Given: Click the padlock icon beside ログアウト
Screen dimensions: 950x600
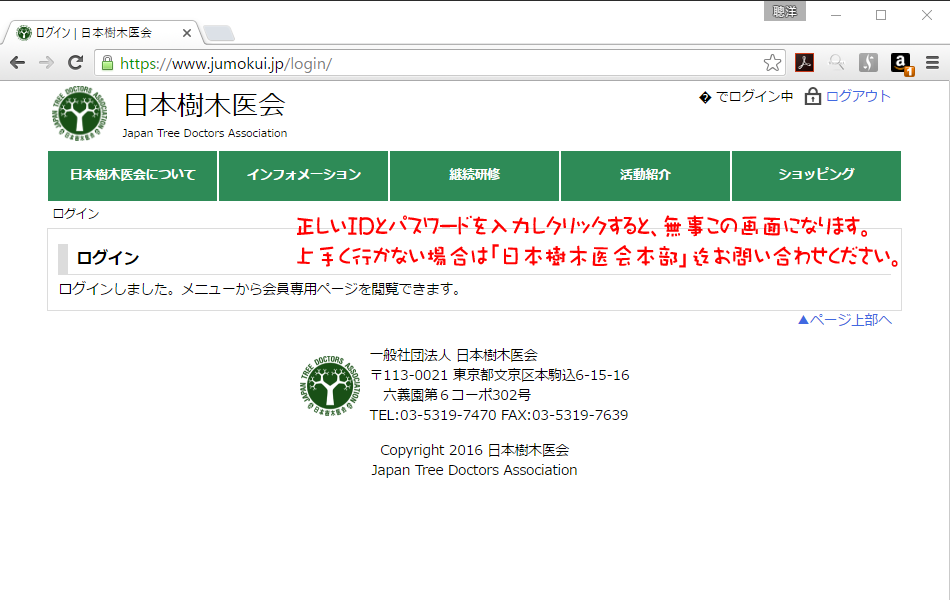Looking at the screenshot, I should tap(812, 96).
